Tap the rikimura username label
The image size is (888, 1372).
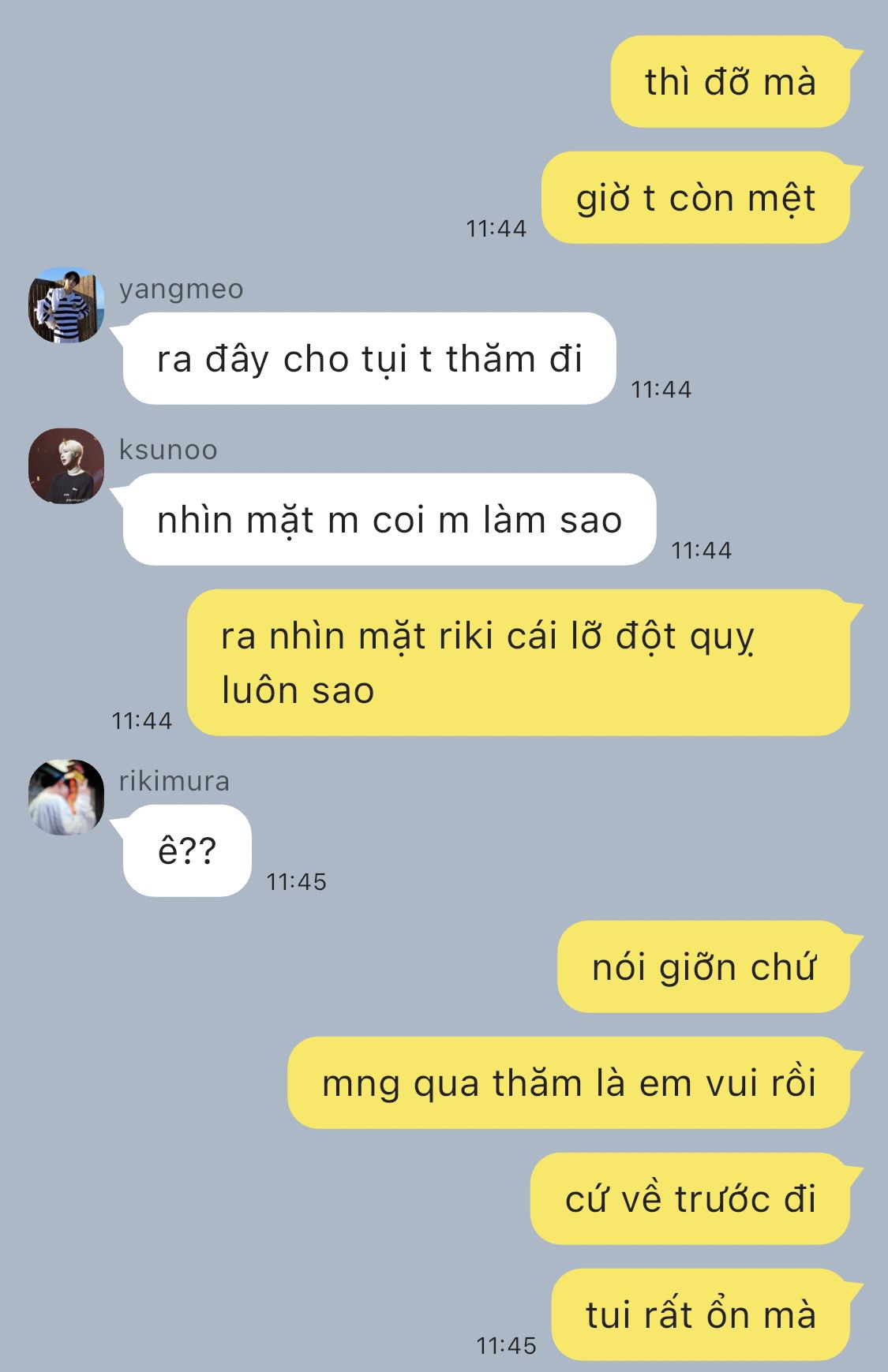(174, 781)
